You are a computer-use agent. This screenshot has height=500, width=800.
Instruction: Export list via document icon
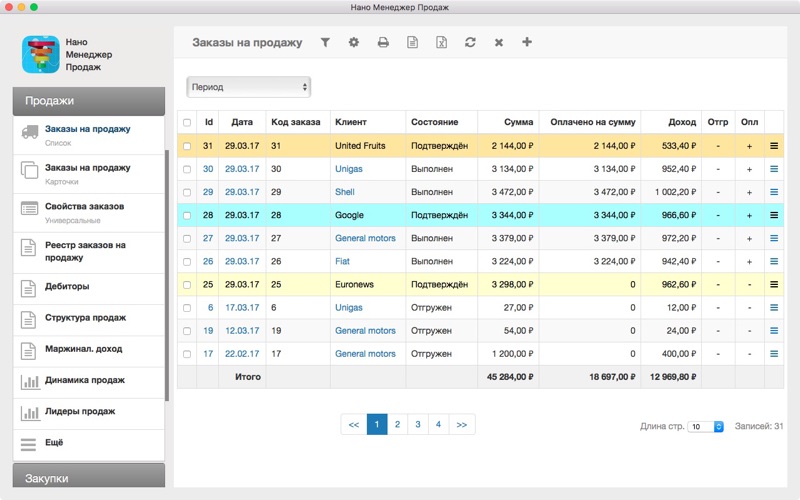412,42
